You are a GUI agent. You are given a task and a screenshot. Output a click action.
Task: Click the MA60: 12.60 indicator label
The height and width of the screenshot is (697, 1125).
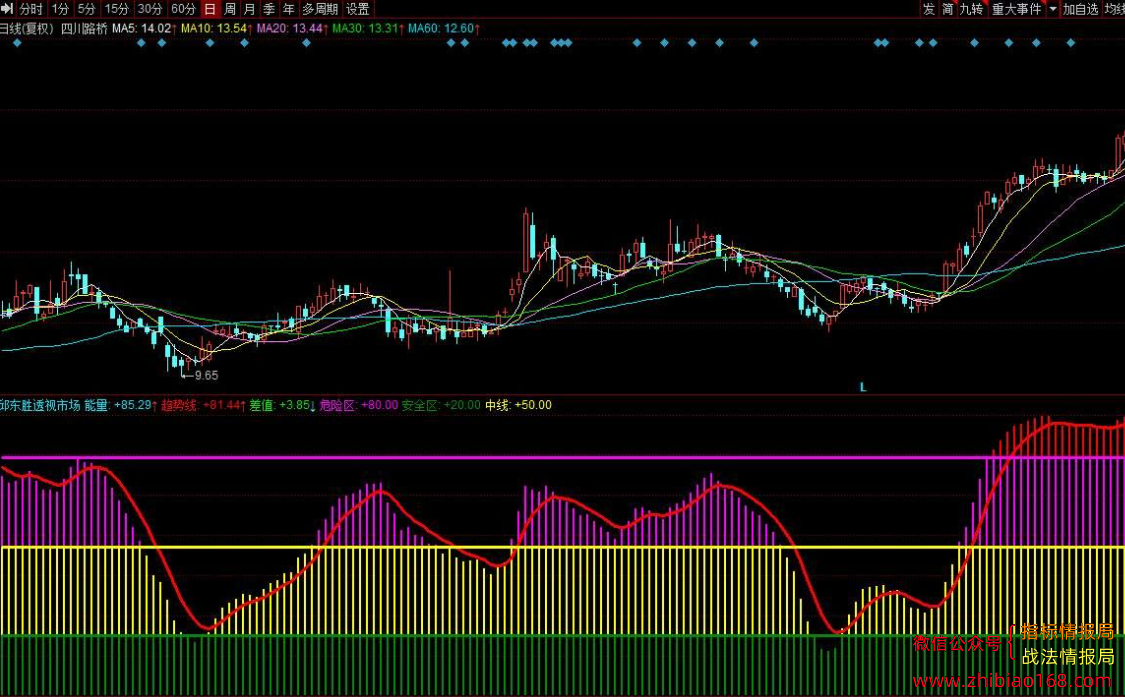click(444, 29)
